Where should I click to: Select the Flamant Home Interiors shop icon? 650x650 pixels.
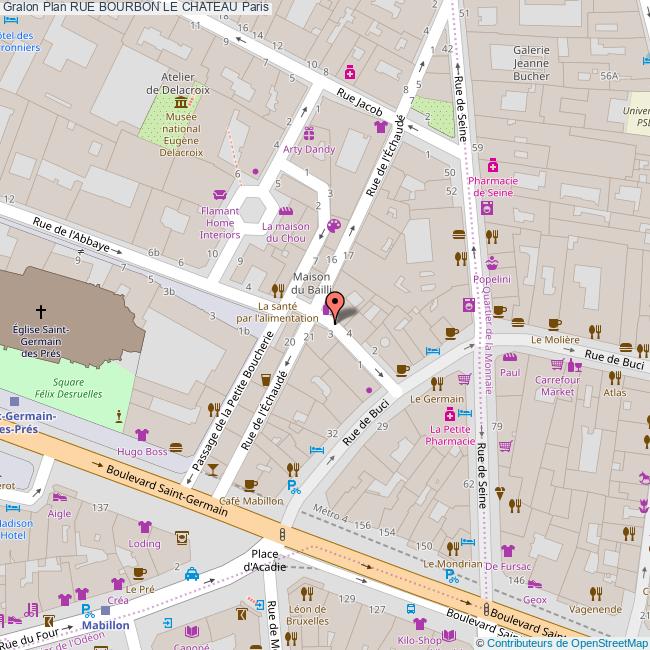220,195
